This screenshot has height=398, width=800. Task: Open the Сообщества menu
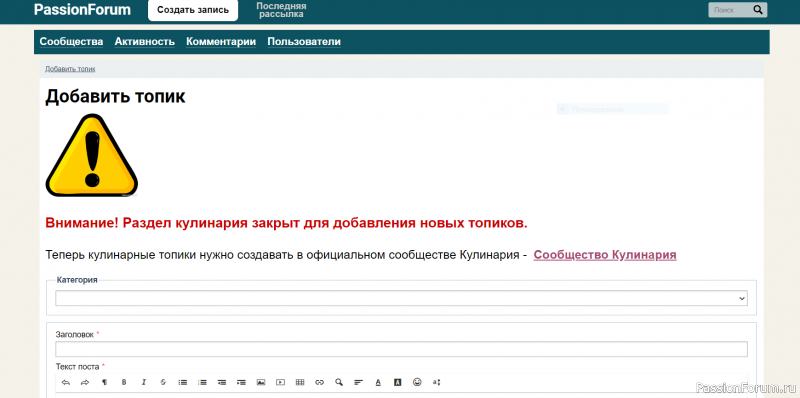coord(71,42)
